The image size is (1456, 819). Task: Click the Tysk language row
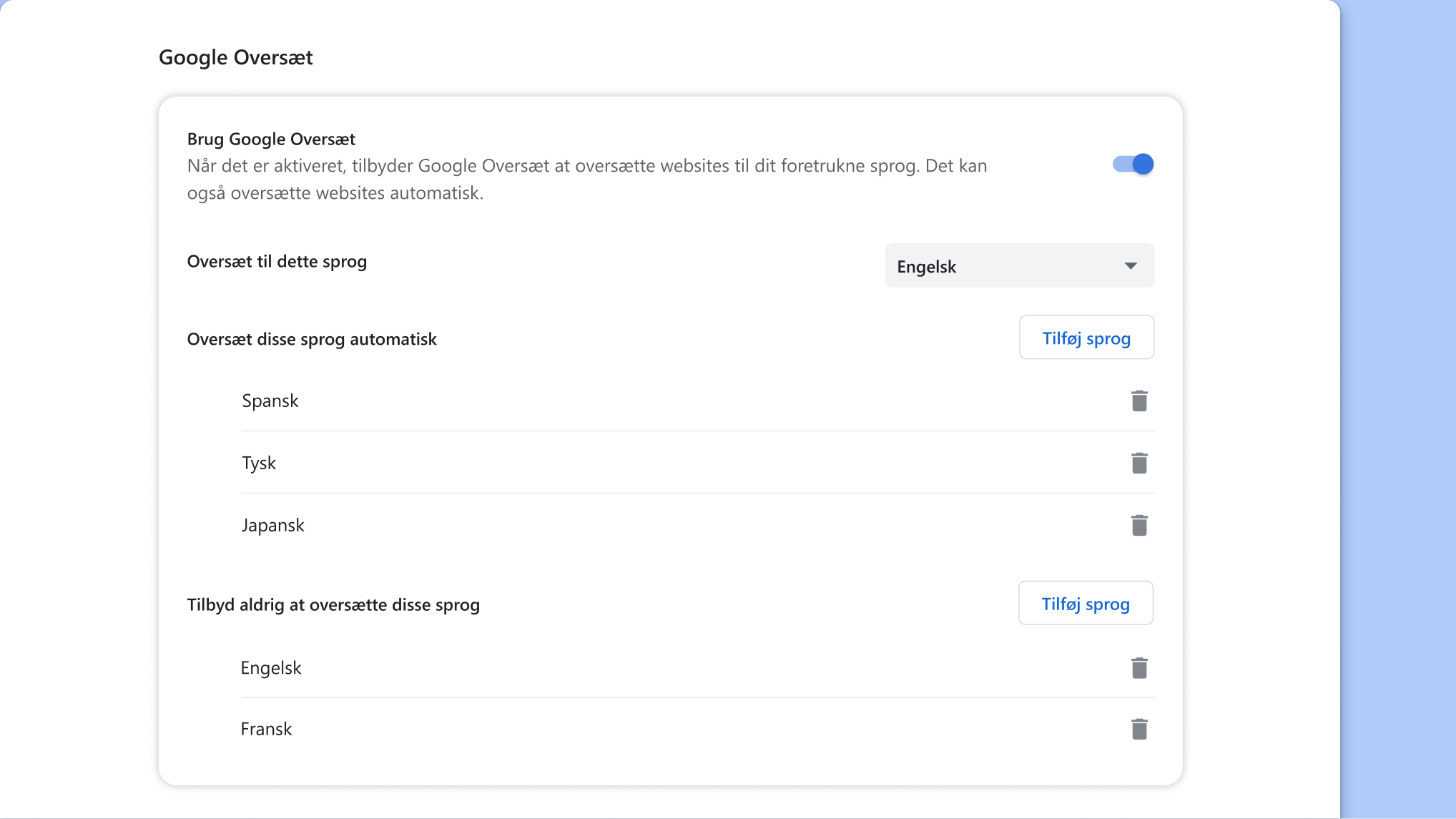point(259,463)
